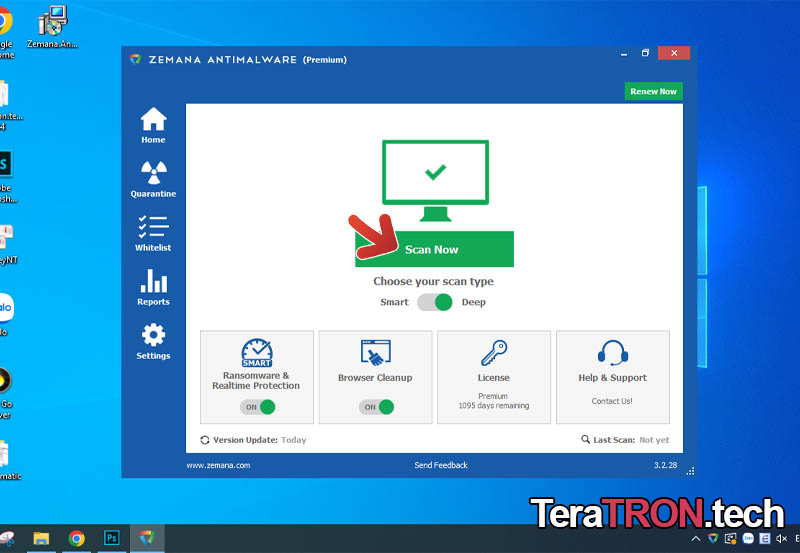Image resolution: width=800 pixels, height=553 pixels.
Task: Select the Deep scan label
Action: pyautogui.click(x=473, y=302)
